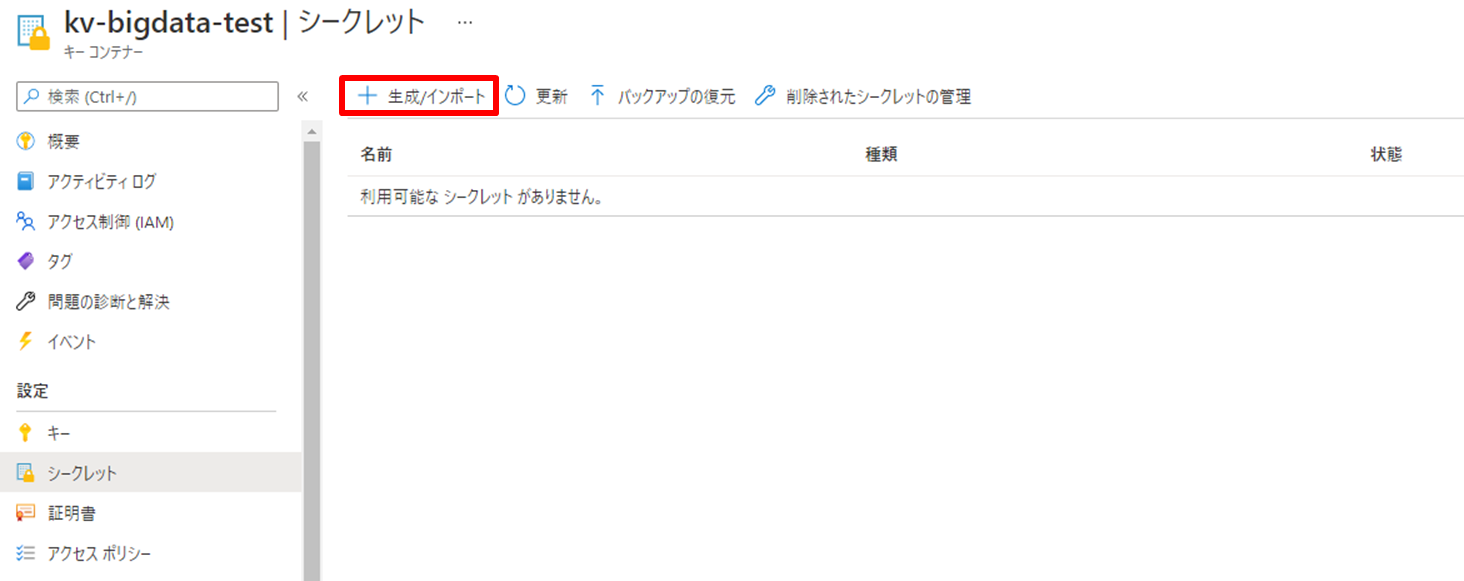Click the ellipsis more options in title
Image resolution: width=1464 pixels, height=581 pixels.
point(465,23)
